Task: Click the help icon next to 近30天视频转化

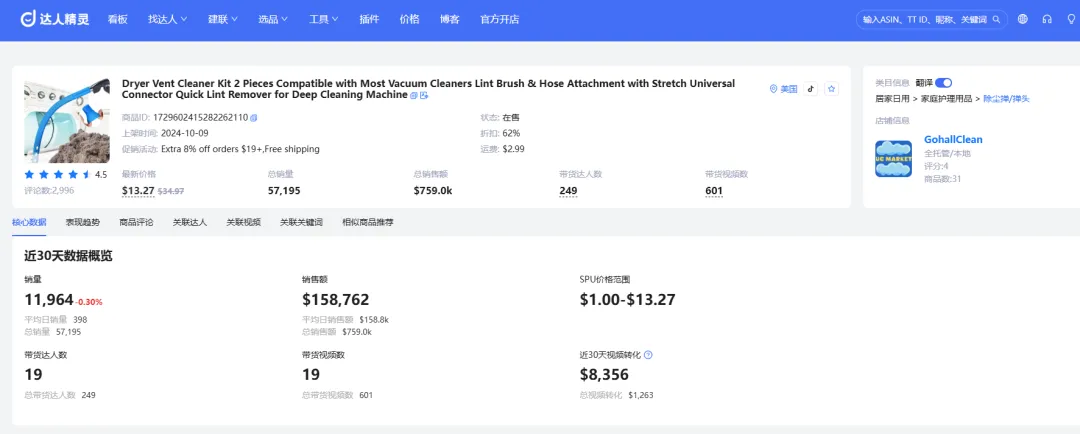Action: [648, 355]
